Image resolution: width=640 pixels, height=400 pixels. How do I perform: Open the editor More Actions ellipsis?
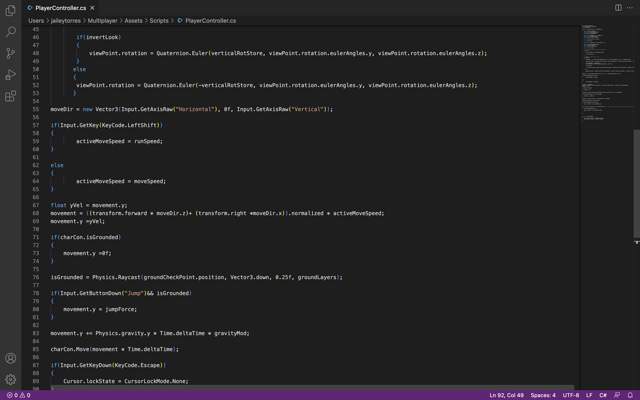click(630, 8)
